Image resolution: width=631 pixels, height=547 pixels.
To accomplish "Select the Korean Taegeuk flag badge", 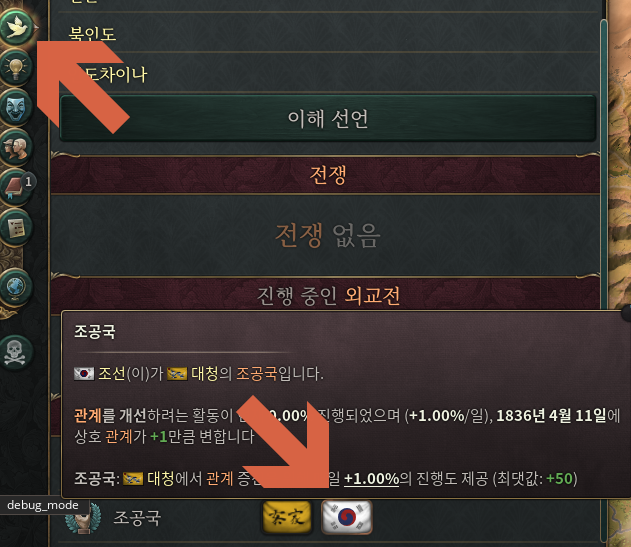I will 347,517.
